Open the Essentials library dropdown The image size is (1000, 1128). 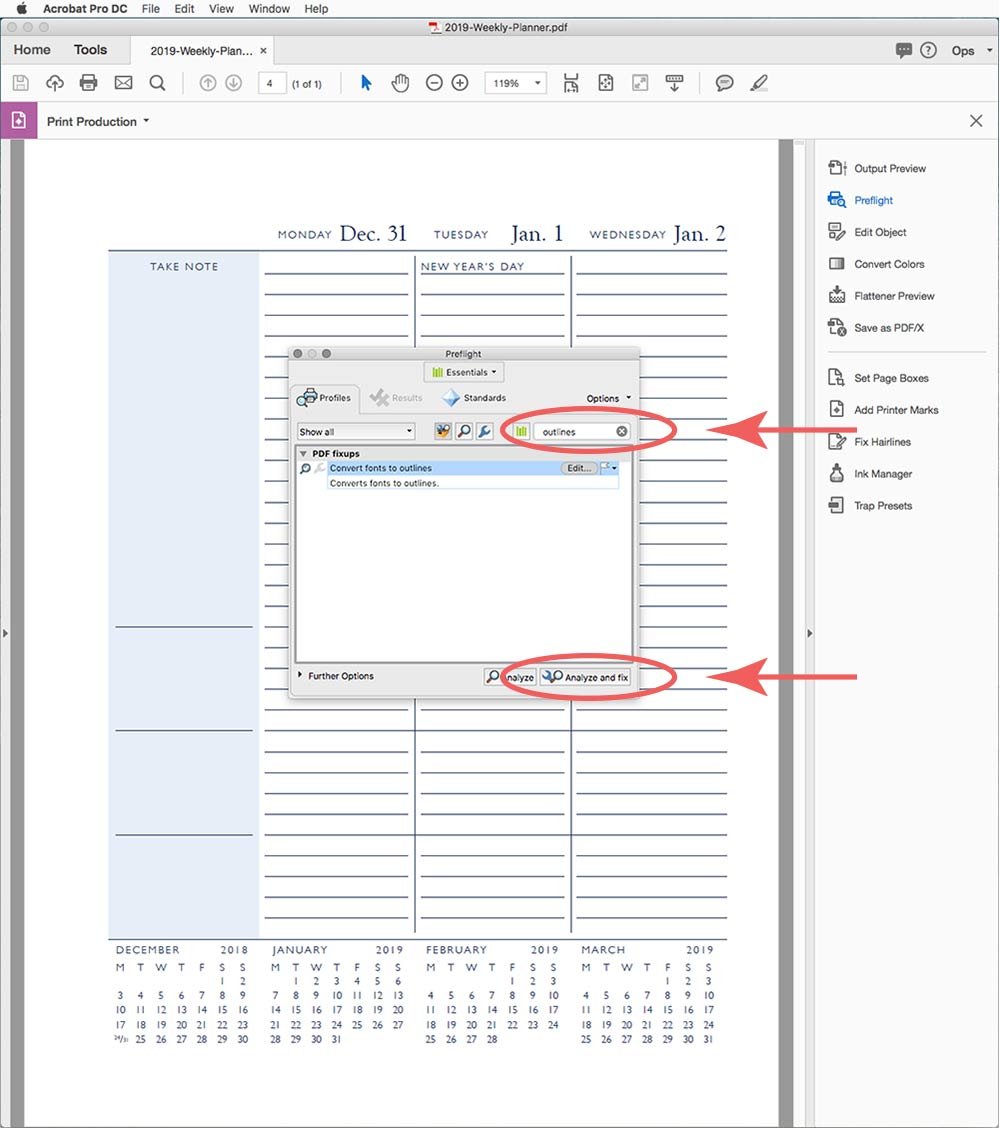[x=463, y=371]
